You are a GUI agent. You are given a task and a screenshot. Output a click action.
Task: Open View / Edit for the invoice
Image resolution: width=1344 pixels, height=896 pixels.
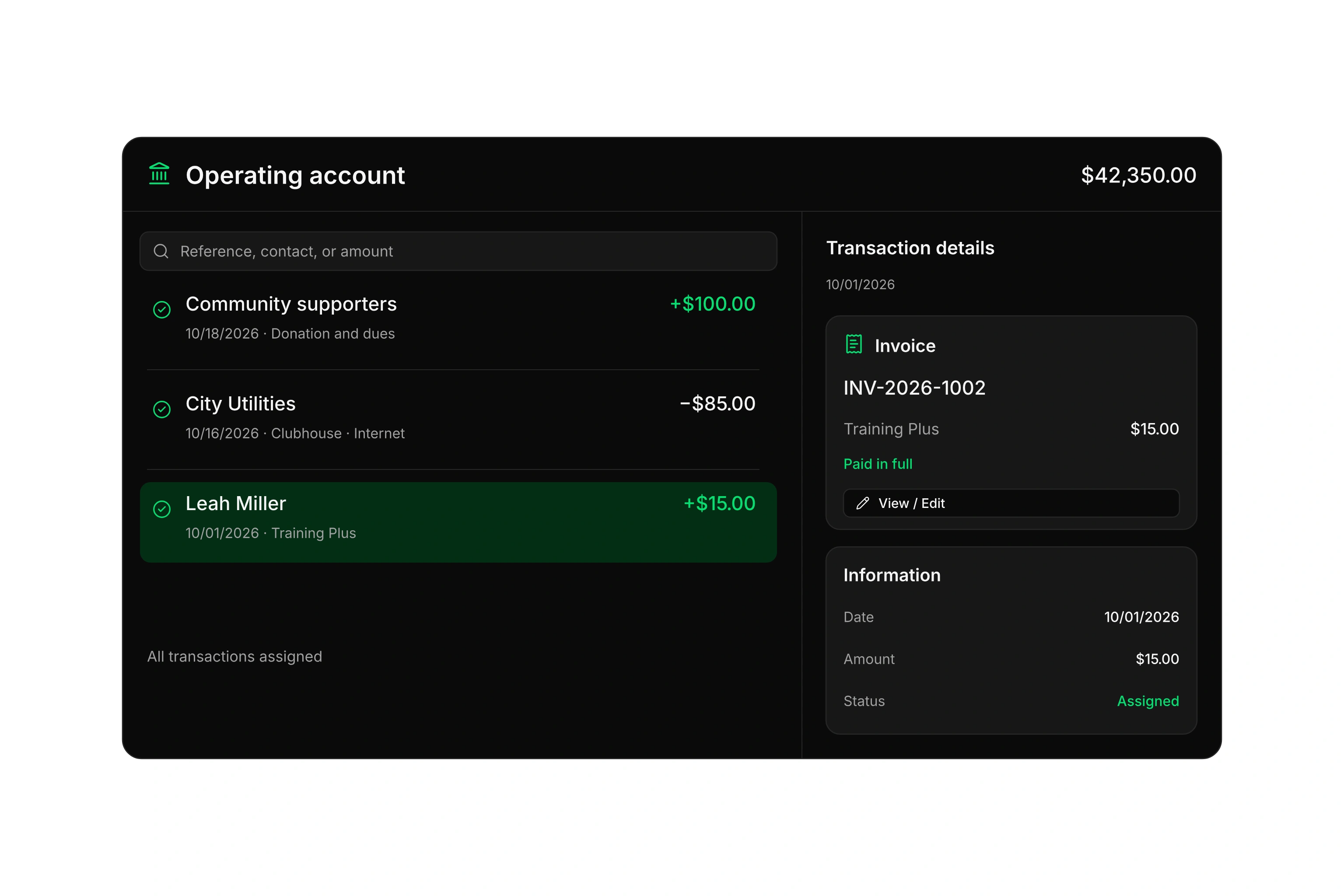(x=1011, y=504)
